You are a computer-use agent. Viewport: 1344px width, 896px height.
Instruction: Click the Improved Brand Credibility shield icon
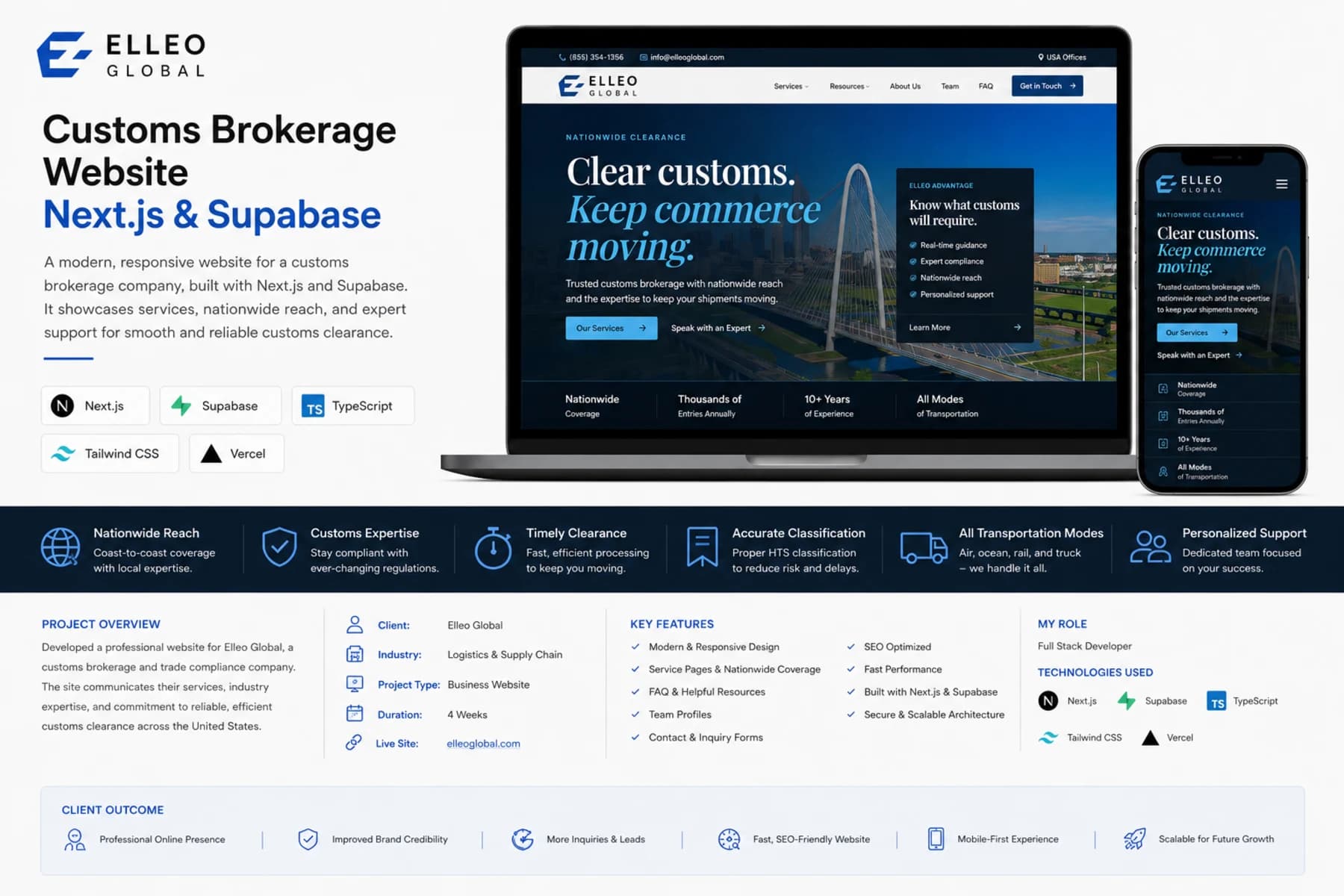tap(308, 839)
